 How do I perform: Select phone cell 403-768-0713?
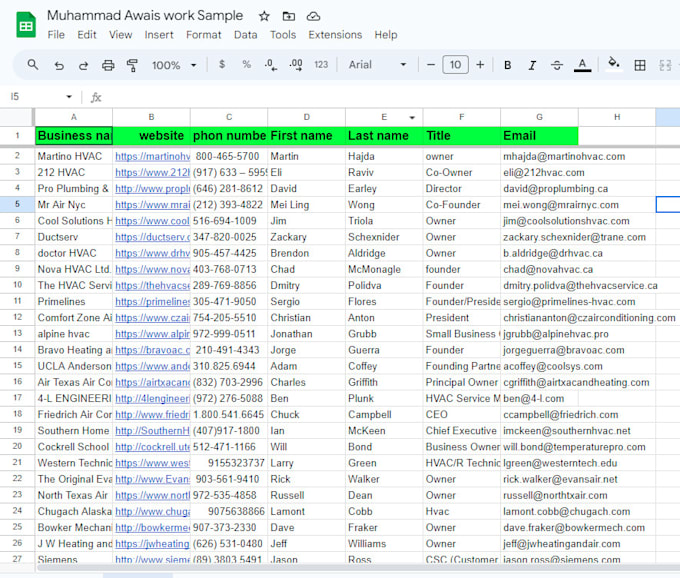229,269
